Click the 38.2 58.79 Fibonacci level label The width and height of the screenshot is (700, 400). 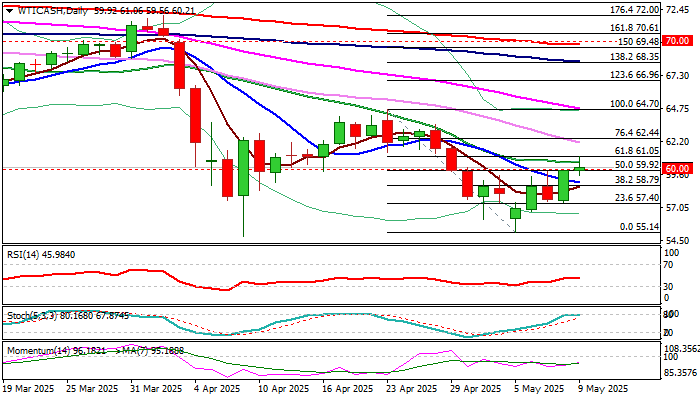(637, 180)
